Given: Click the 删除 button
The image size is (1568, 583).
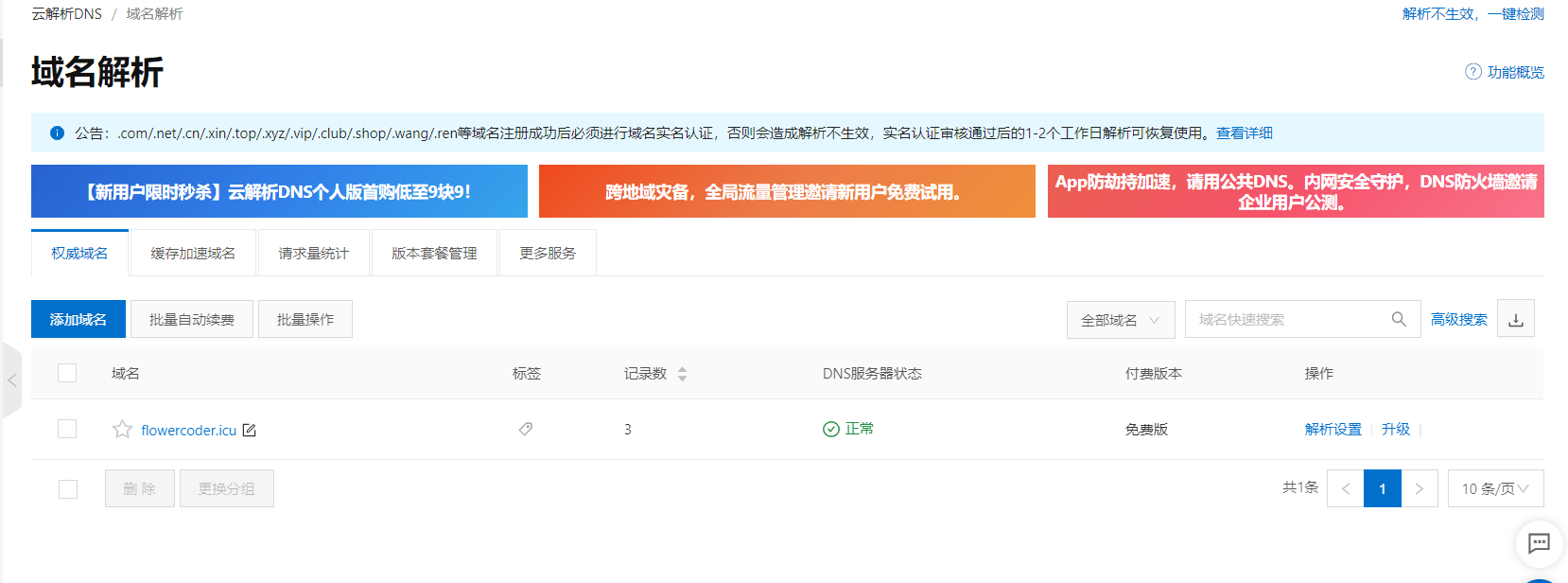Looking at the screenshot, I should [140, 488].
